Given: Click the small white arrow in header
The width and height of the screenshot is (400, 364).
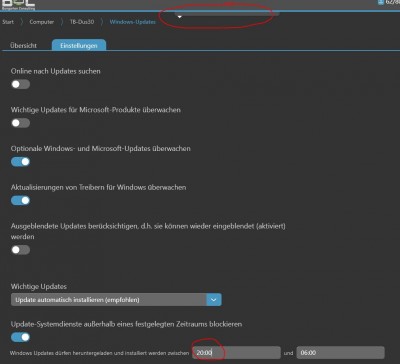Looking at the screenshot, I should (x=179, y=16).
